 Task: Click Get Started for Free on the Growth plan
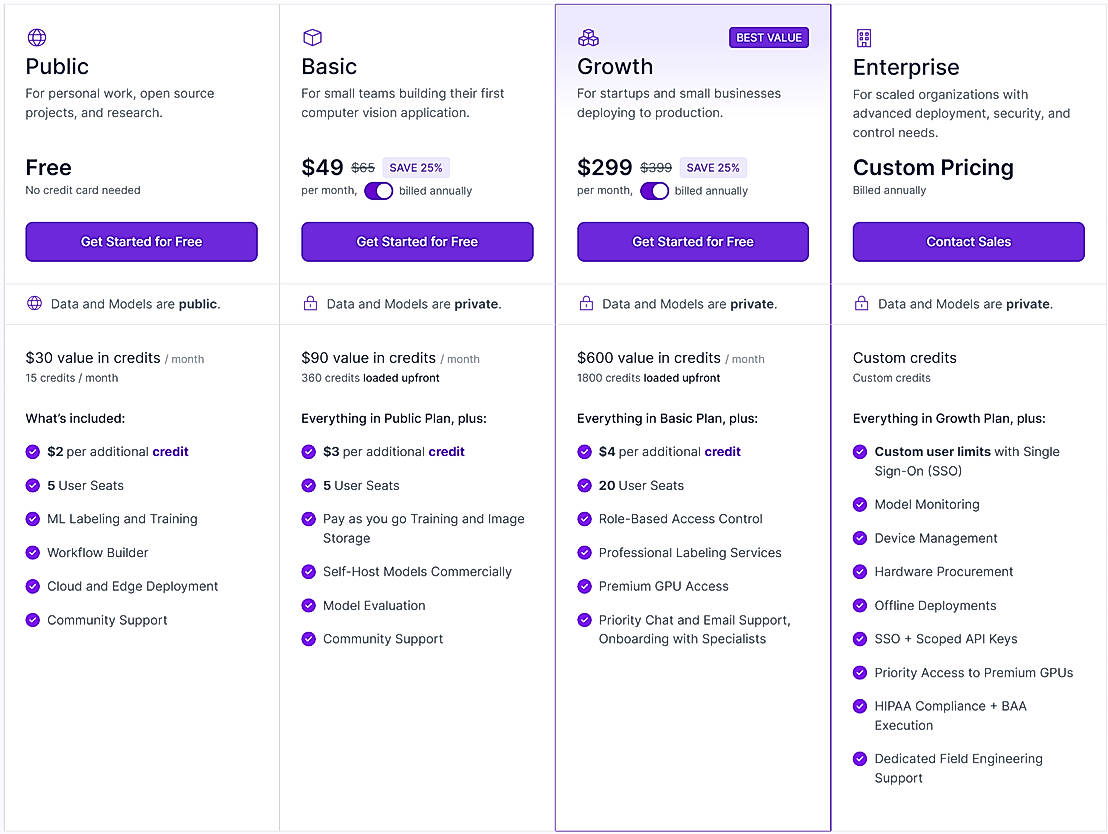(692, 241)
